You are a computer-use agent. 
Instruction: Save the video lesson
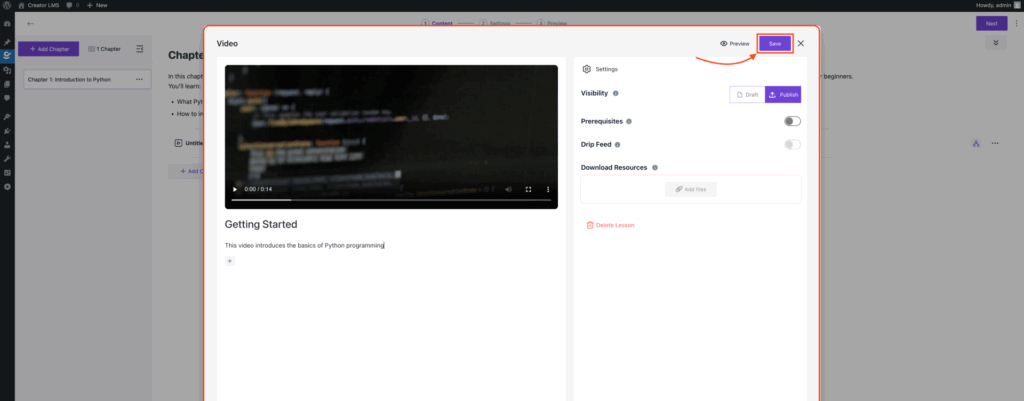(775, 43)
